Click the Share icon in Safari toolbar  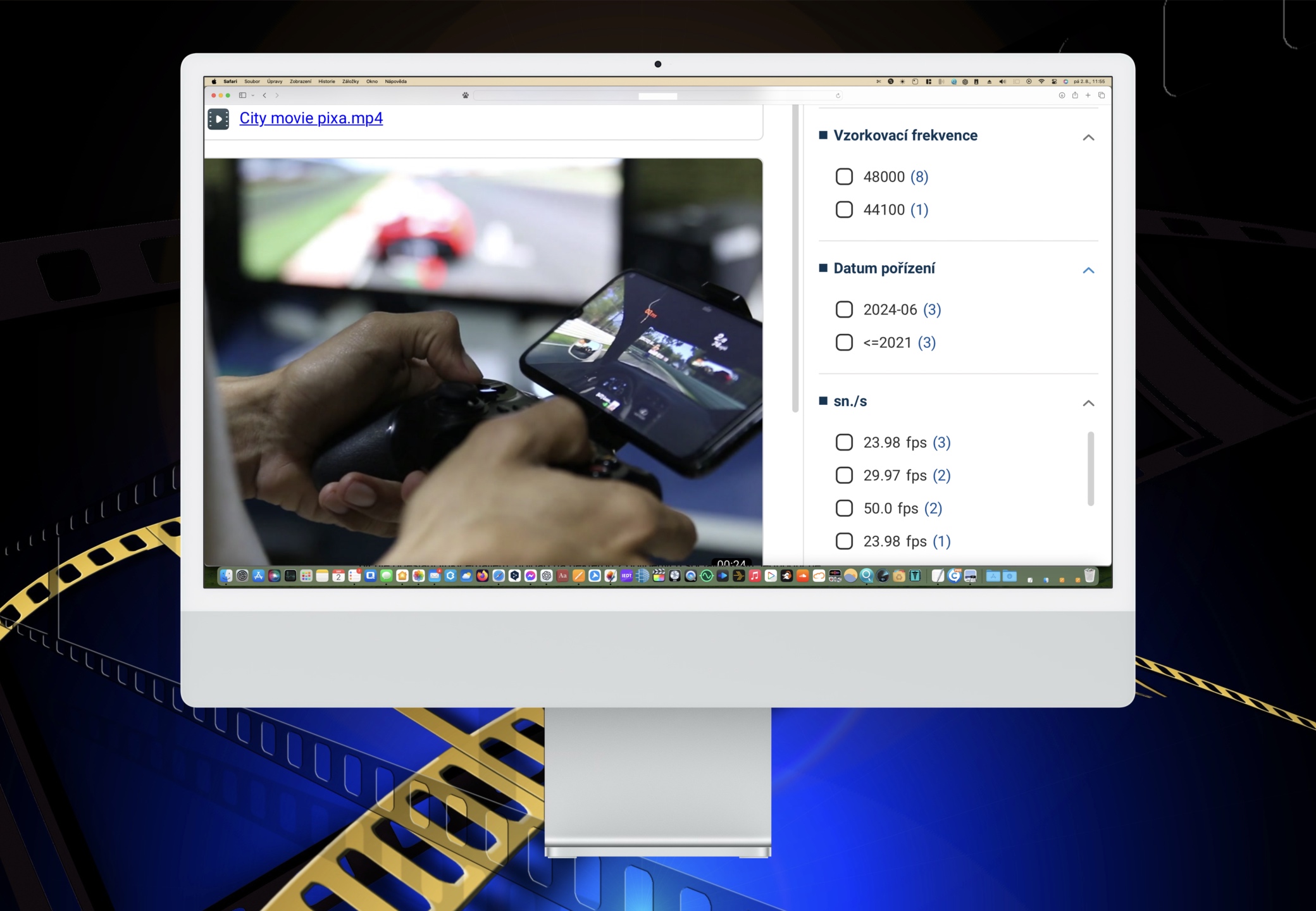click(1075, 96)
